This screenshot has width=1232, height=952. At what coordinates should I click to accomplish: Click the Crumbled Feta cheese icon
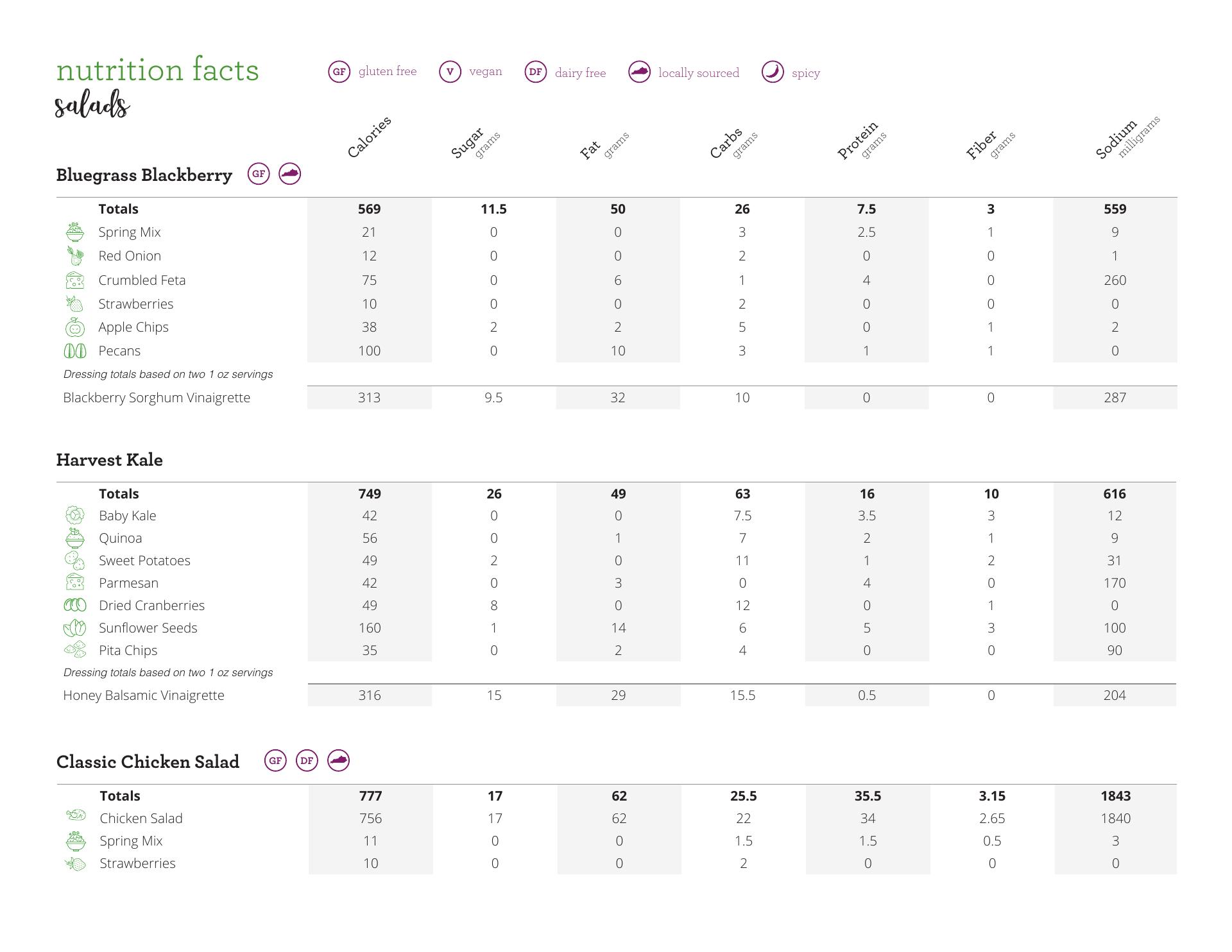click(75, 280)
